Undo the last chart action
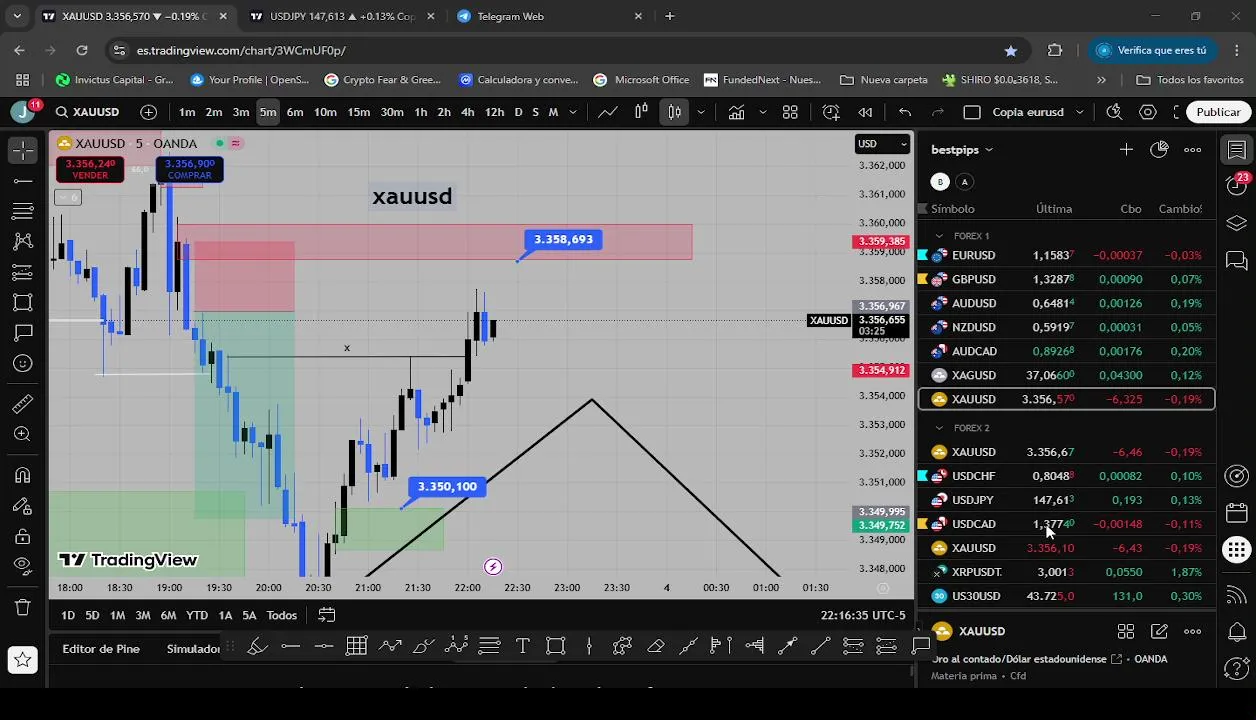 click(905, 112)
